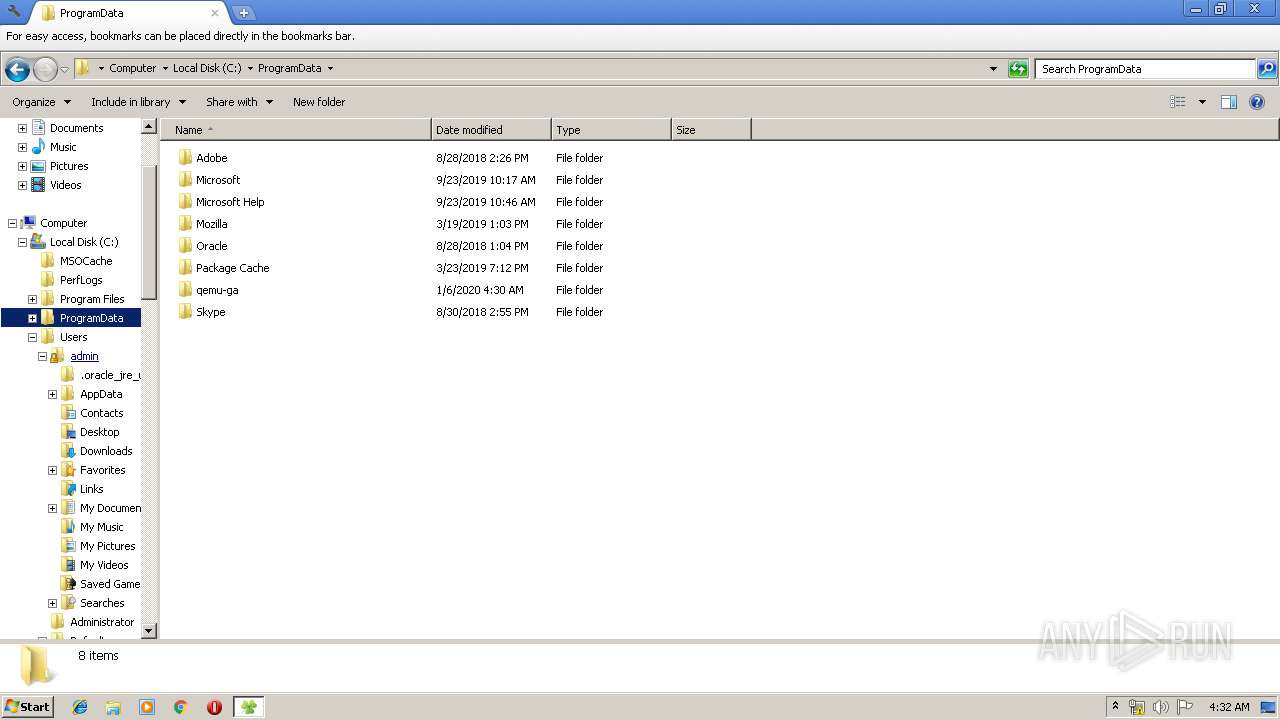Collapse the Local Disk (C:) node

pos(22,242)
